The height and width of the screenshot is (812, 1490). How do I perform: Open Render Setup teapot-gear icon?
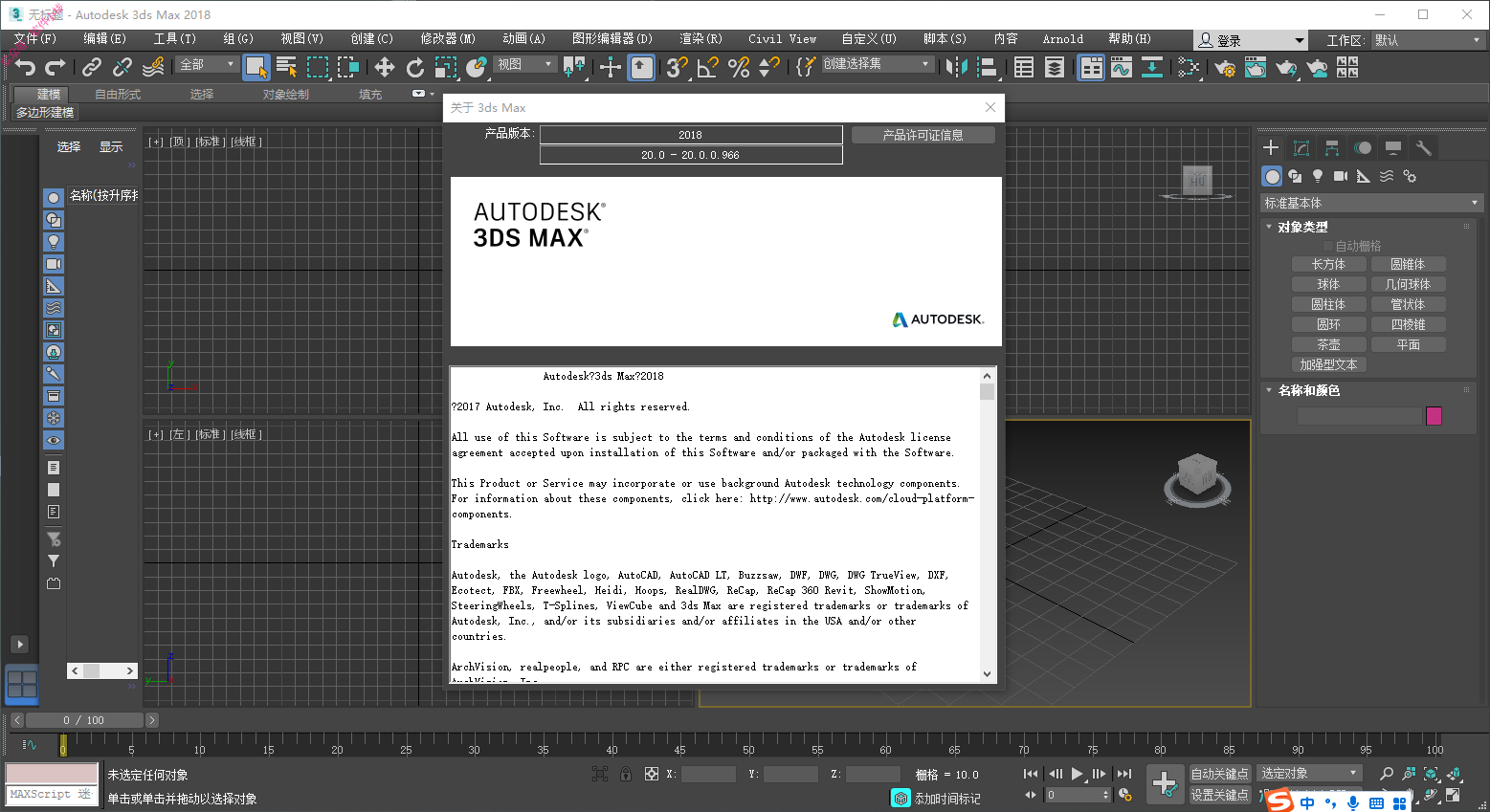[1225, 67]
